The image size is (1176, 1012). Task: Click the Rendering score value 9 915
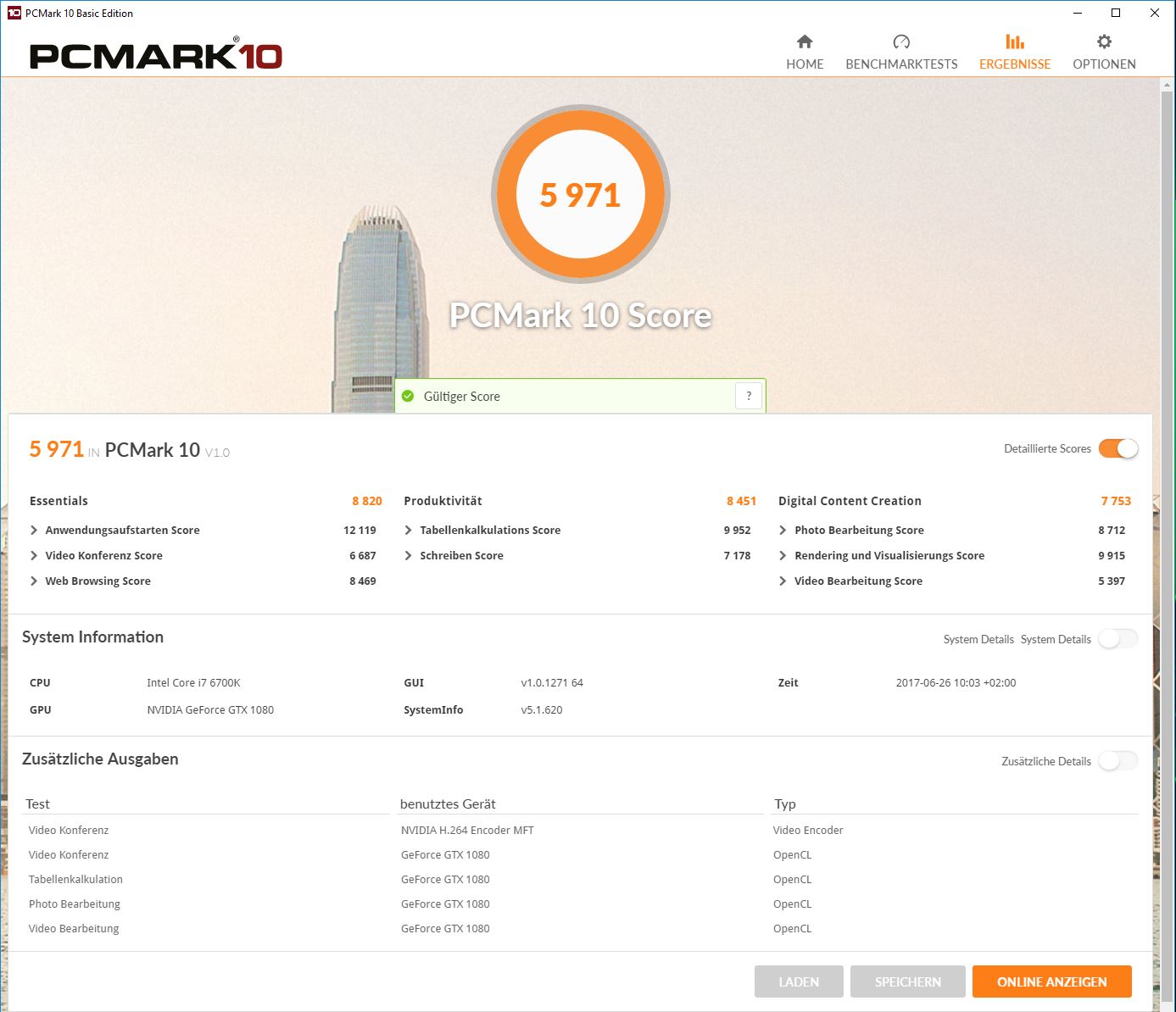1112,555
